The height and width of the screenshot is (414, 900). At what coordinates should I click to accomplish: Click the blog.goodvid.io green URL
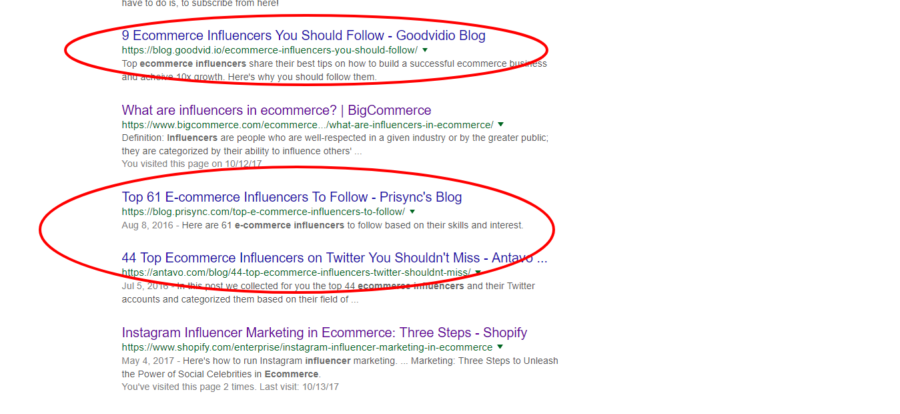pyautogui.click(x=270, y=50)
